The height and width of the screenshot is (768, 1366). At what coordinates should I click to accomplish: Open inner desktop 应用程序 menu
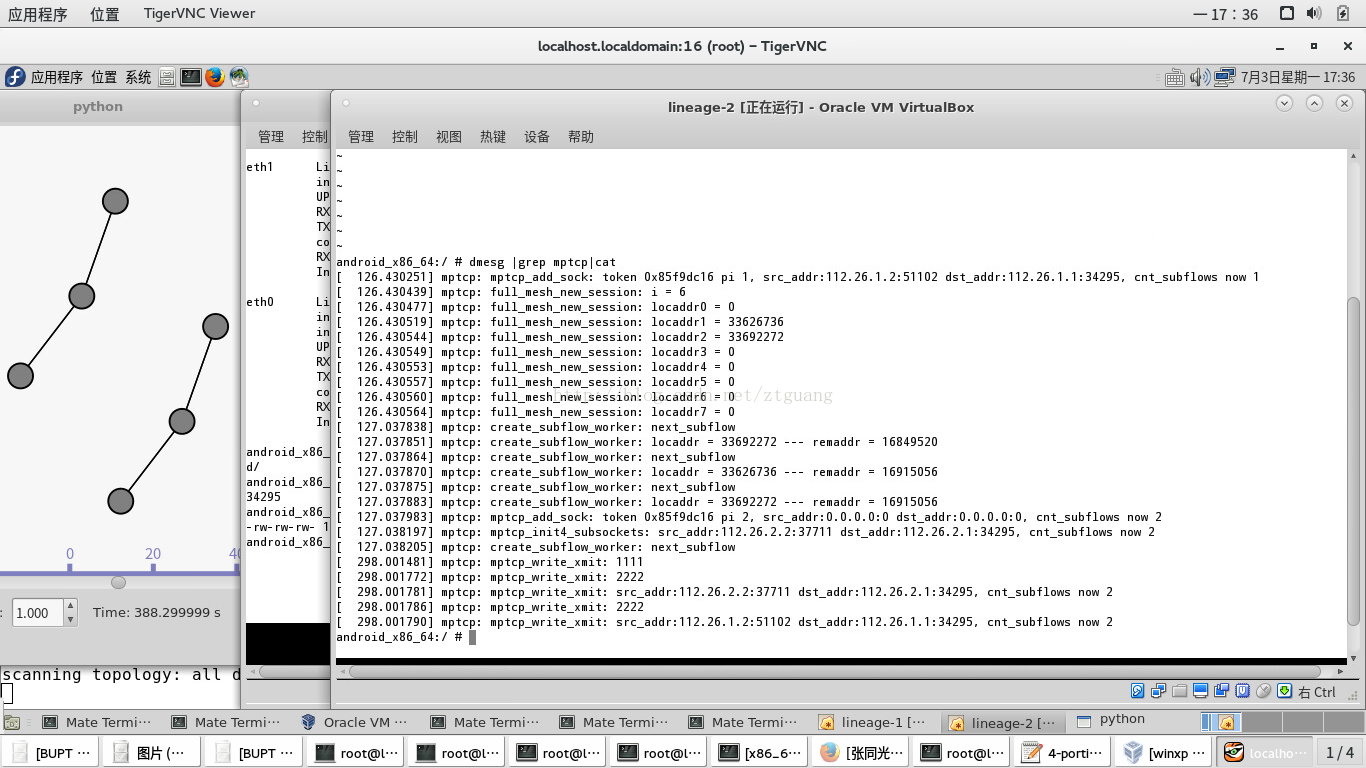pyautogui.click(x=57, y=77)
